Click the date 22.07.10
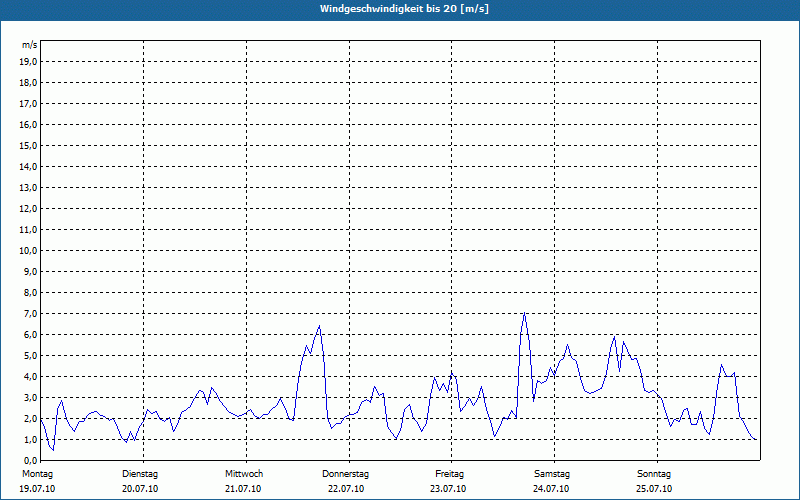This screenshot has width=800, height=500. click(x=346, y=489)
